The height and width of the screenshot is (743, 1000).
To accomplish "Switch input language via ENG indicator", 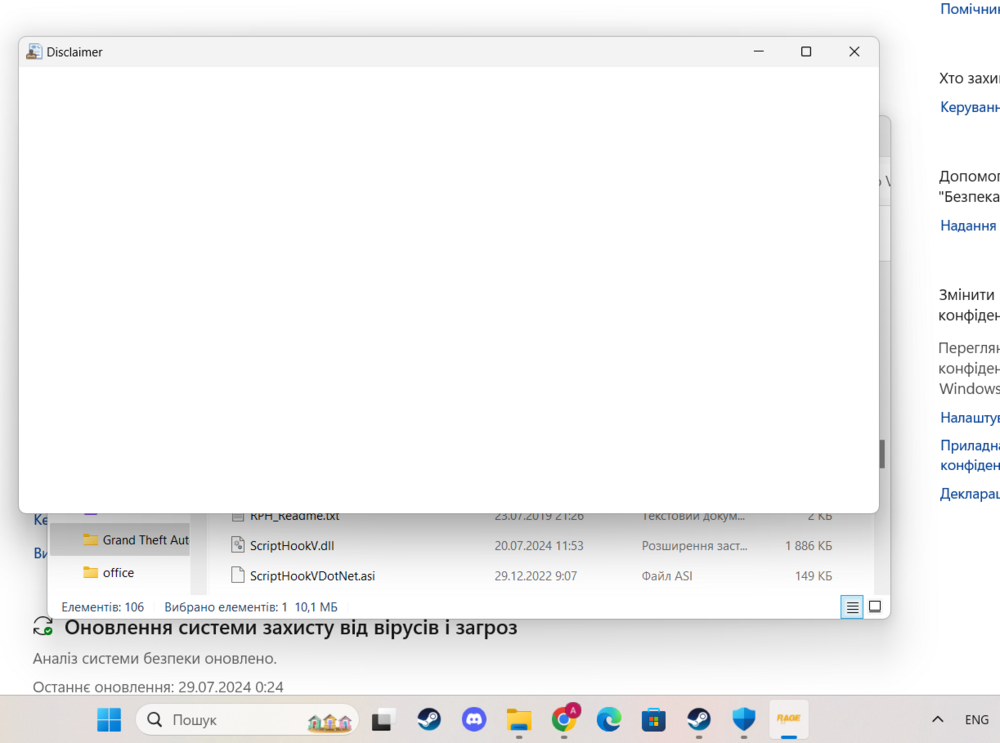I will tap(976, 719).
